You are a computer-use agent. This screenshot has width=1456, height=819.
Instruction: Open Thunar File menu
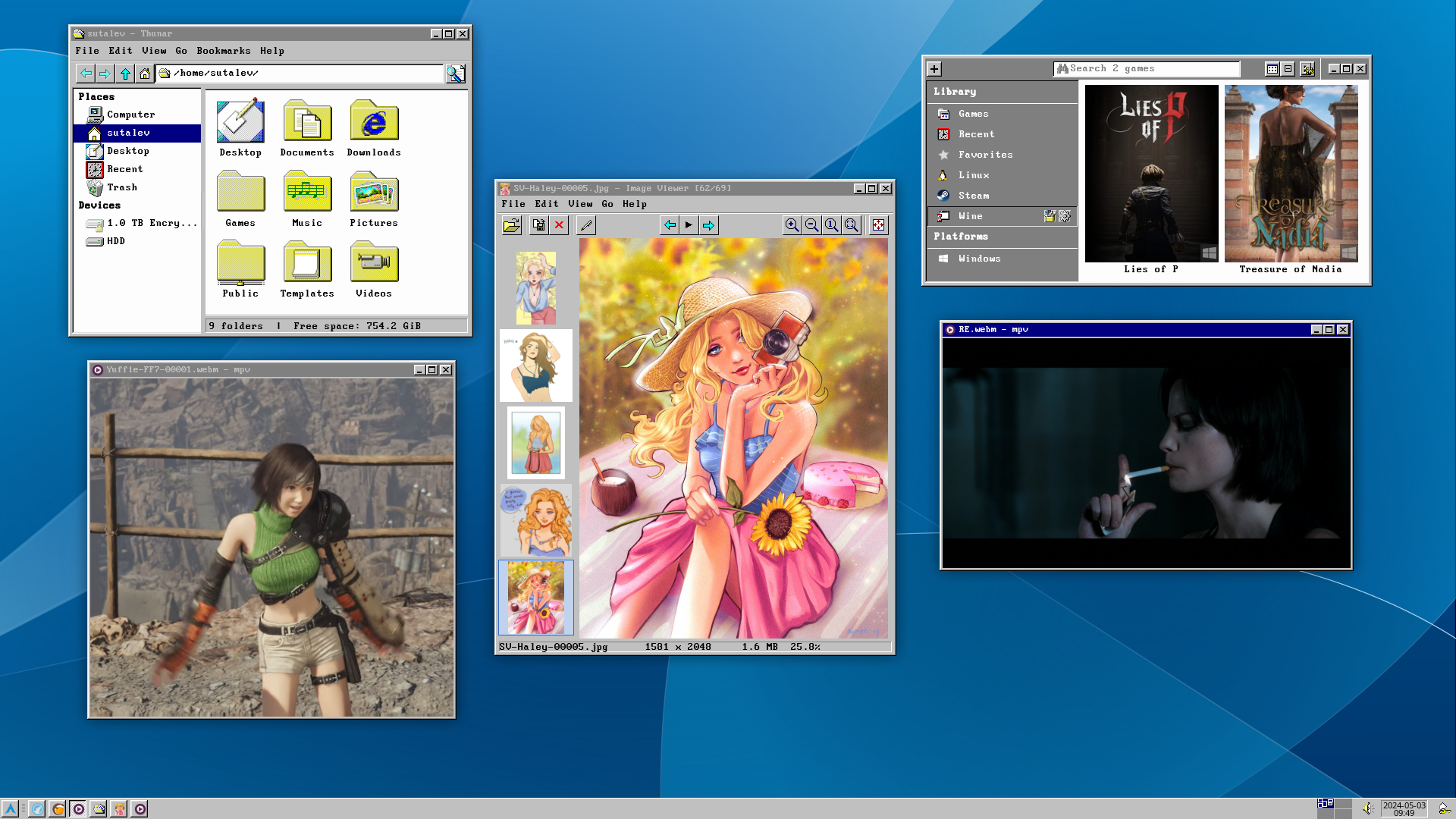87,51
